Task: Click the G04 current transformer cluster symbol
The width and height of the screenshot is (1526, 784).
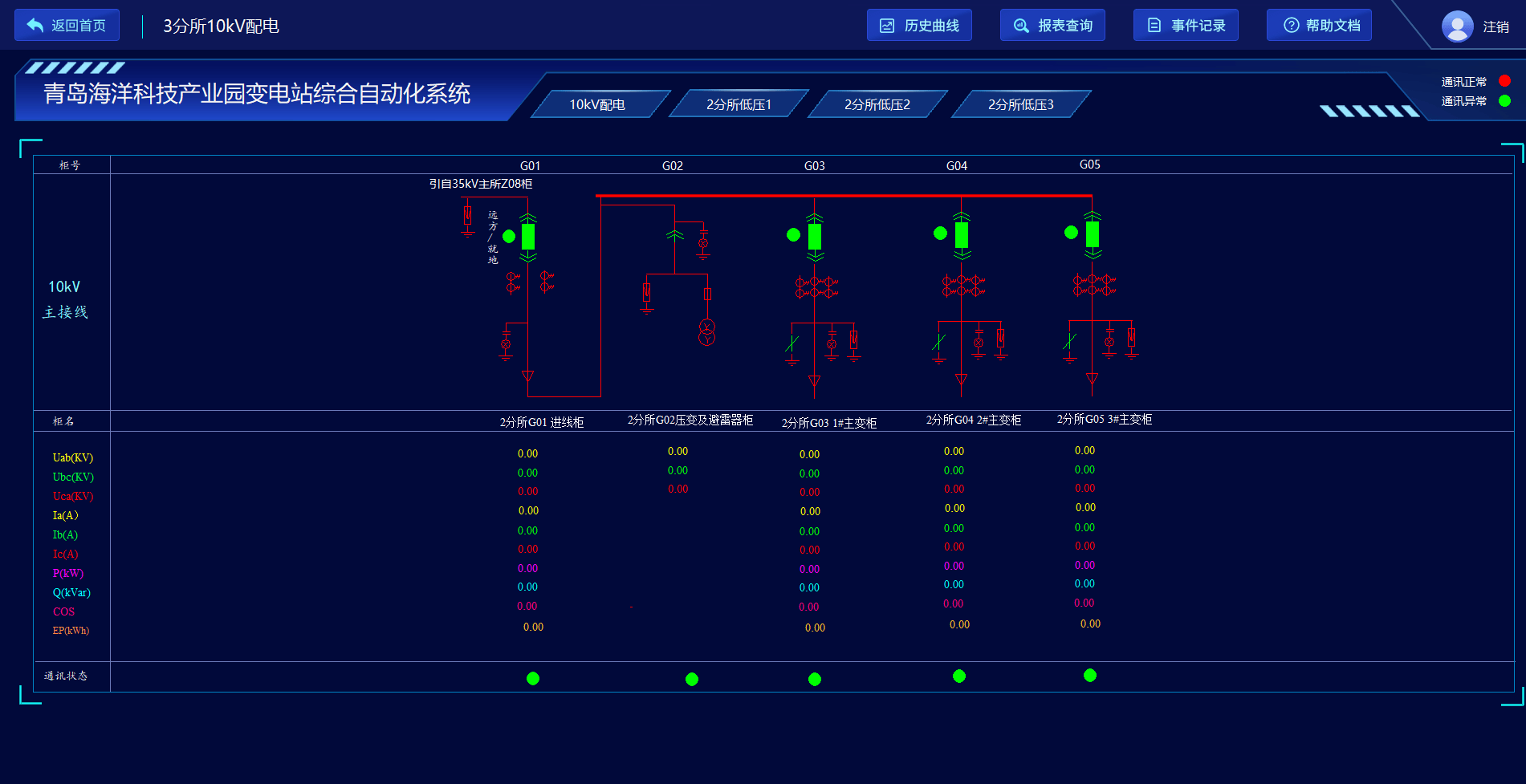Action: (x=963, y=285)
